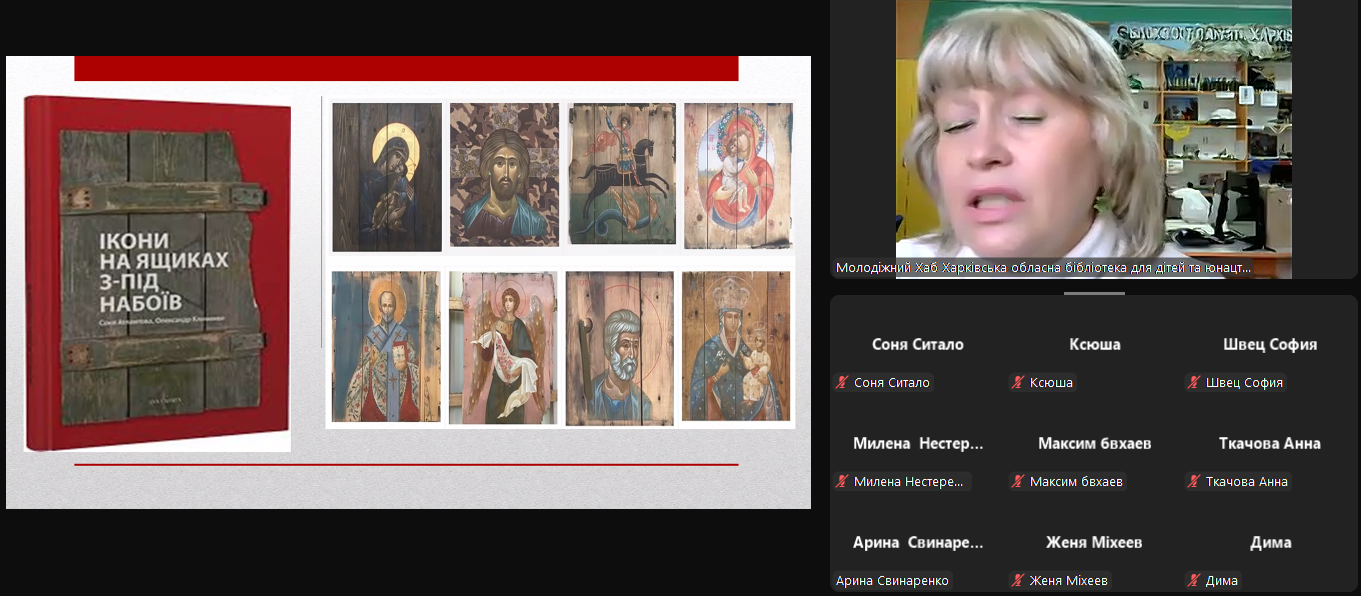Click the small "Швец София" name label
The image size is (1361, 596).
click(1244, 383)
